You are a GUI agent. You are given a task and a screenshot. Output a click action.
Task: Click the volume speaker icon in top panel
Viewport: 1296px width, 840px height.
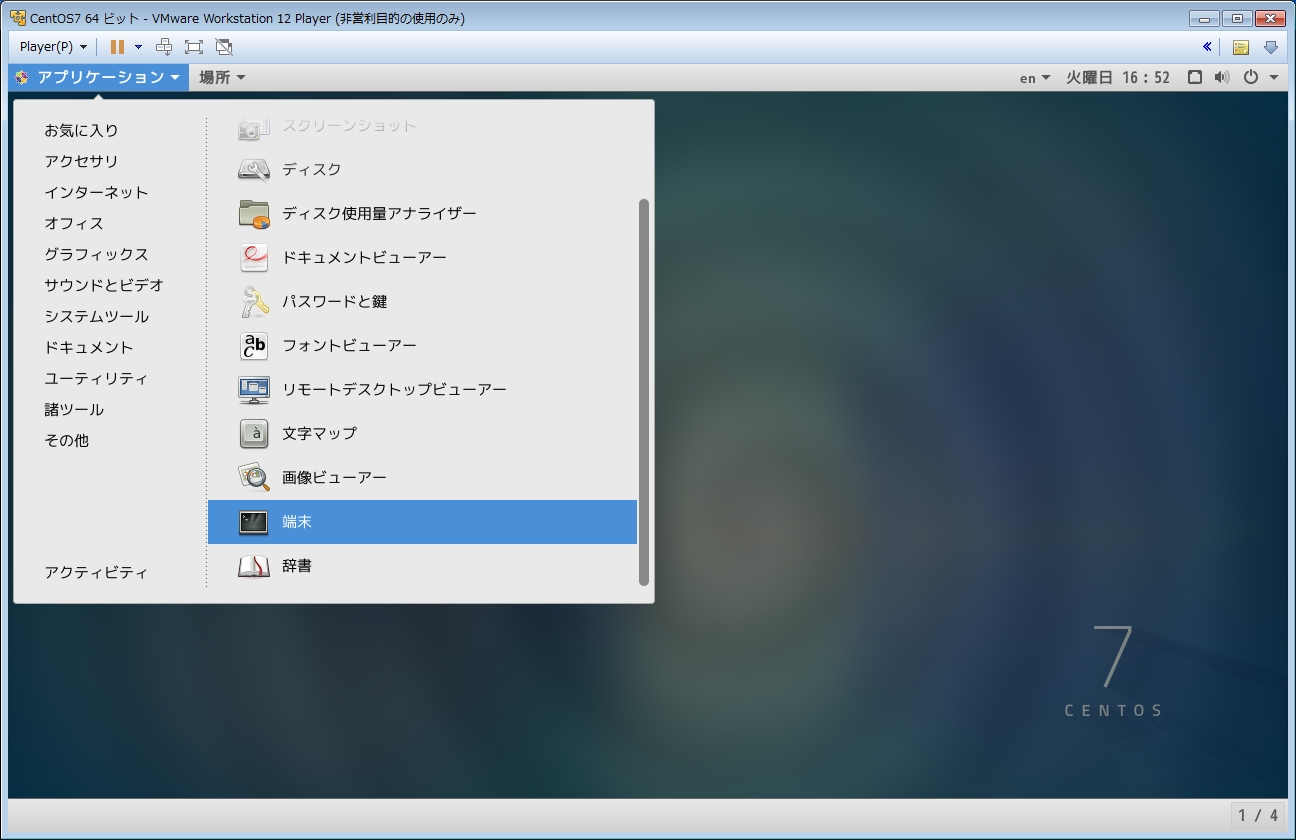click(x=1221, y=77)
